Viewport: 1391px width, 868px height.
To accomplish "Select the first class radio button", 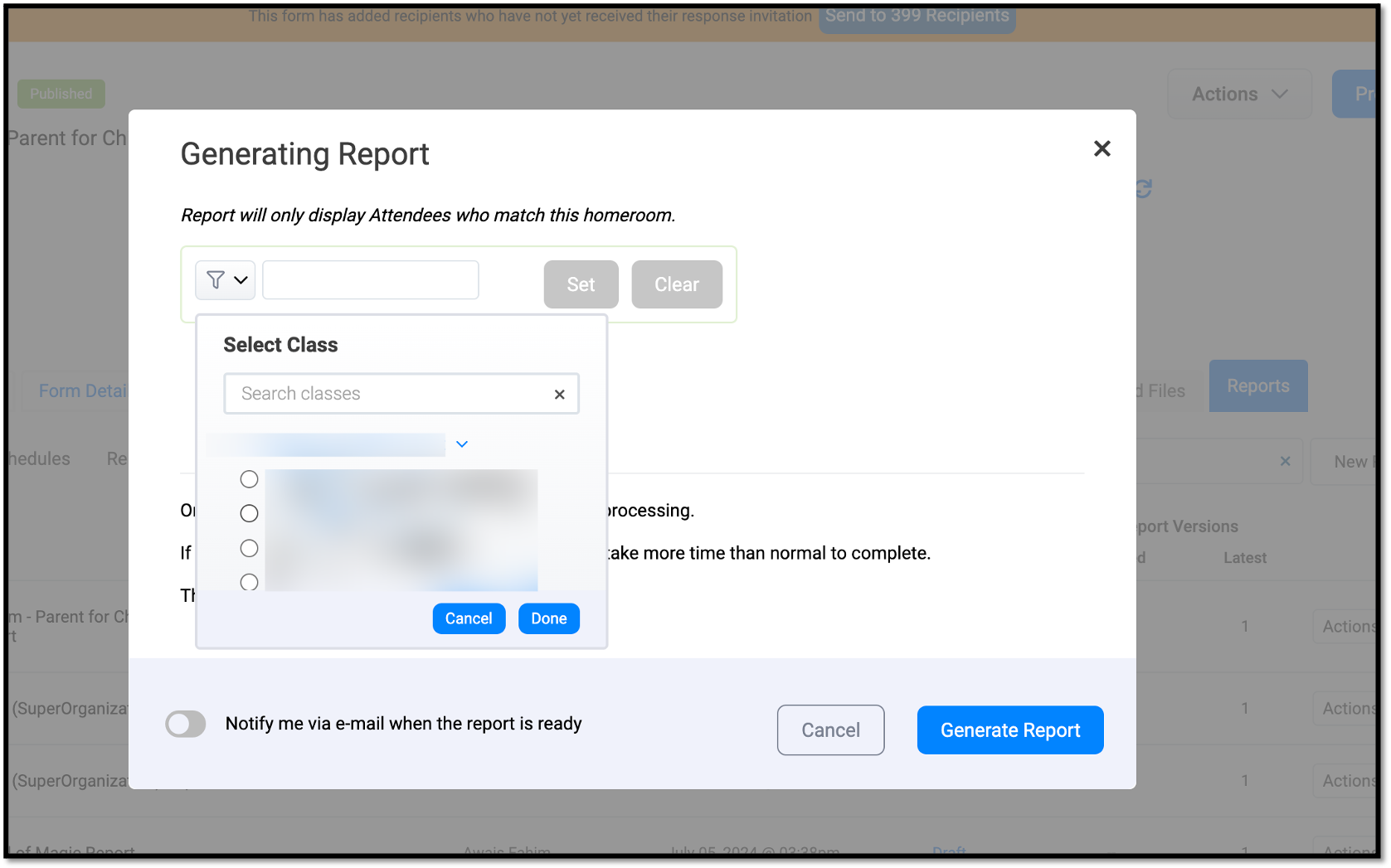I will click(x=249, y=478).
